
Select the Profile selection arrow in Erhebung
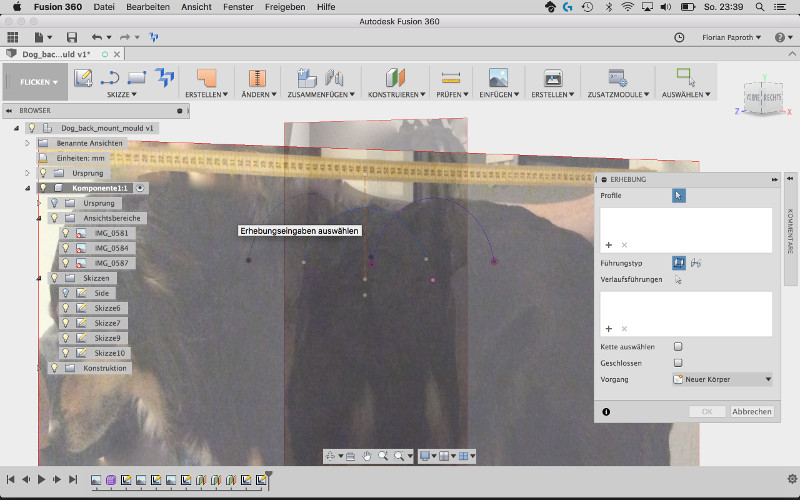[x=679, y=196]
